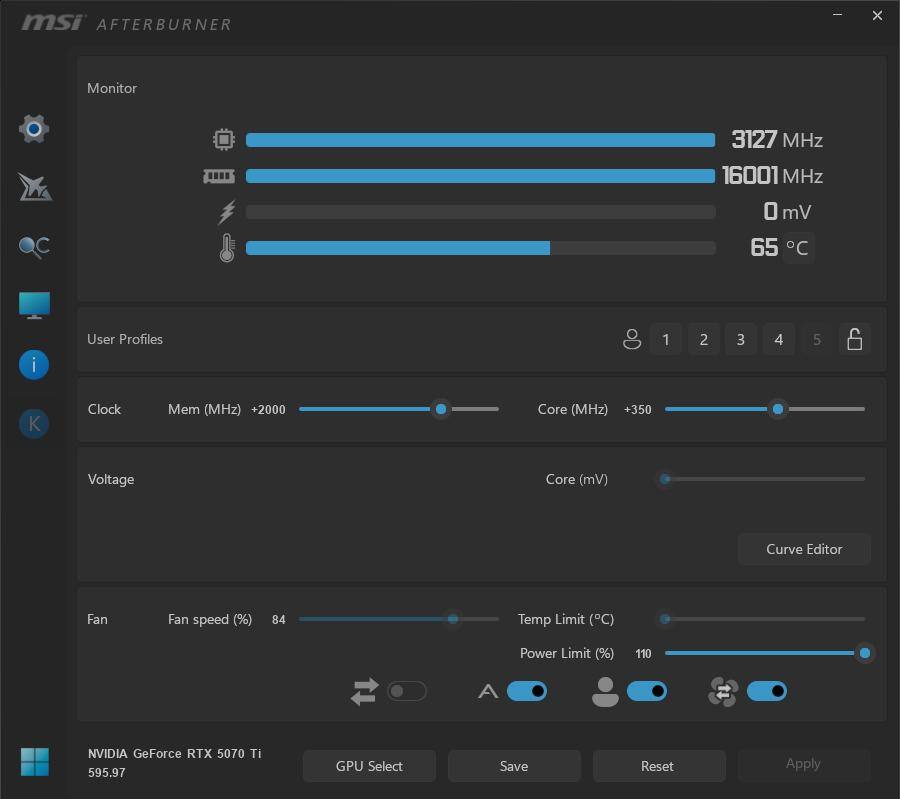
Task: Click the NVIDIA GeForce RTX 5070 Ti label
Action: tap(174, 753)
